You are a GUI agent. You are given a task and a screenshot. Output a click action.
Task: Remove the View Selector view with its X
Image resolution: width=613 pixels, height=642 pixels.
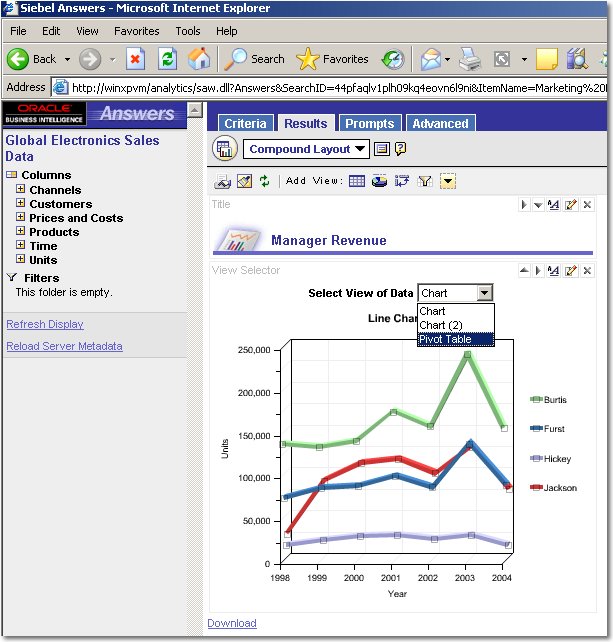tap(587, 270)
